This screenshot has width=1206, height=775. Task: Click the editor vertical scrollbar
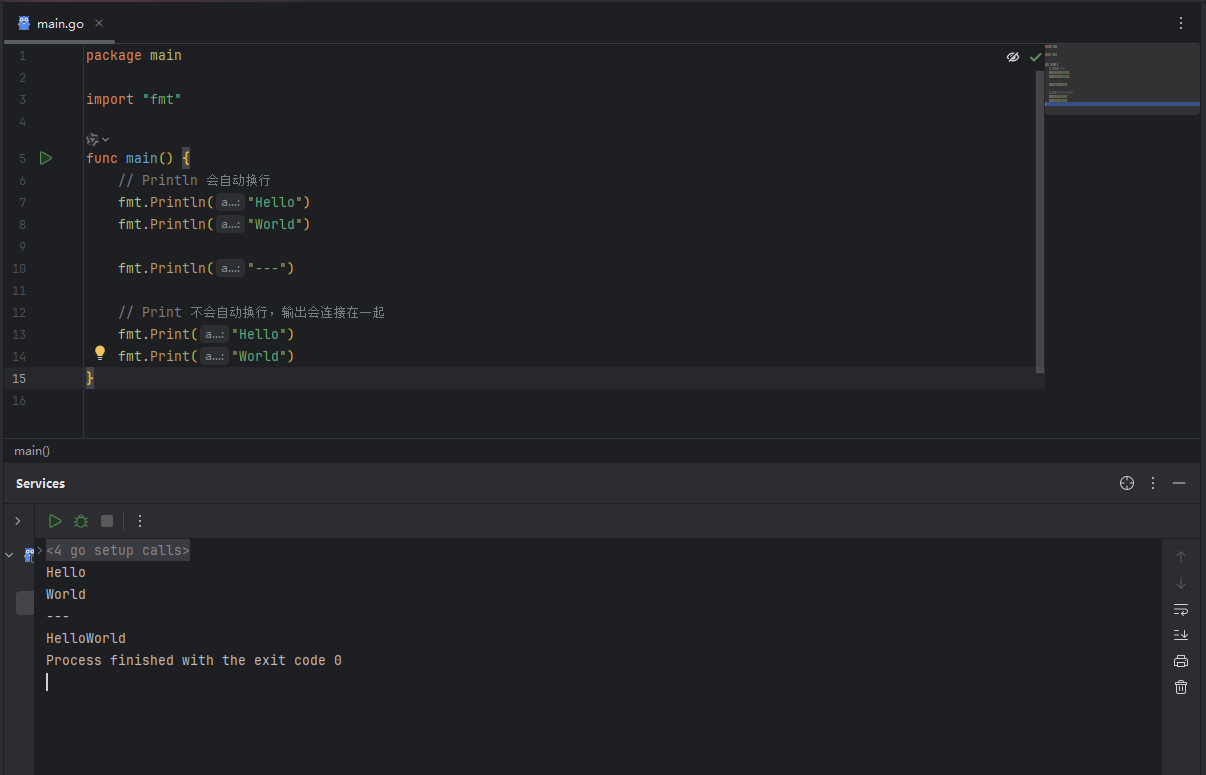[x=1040, y=220]
